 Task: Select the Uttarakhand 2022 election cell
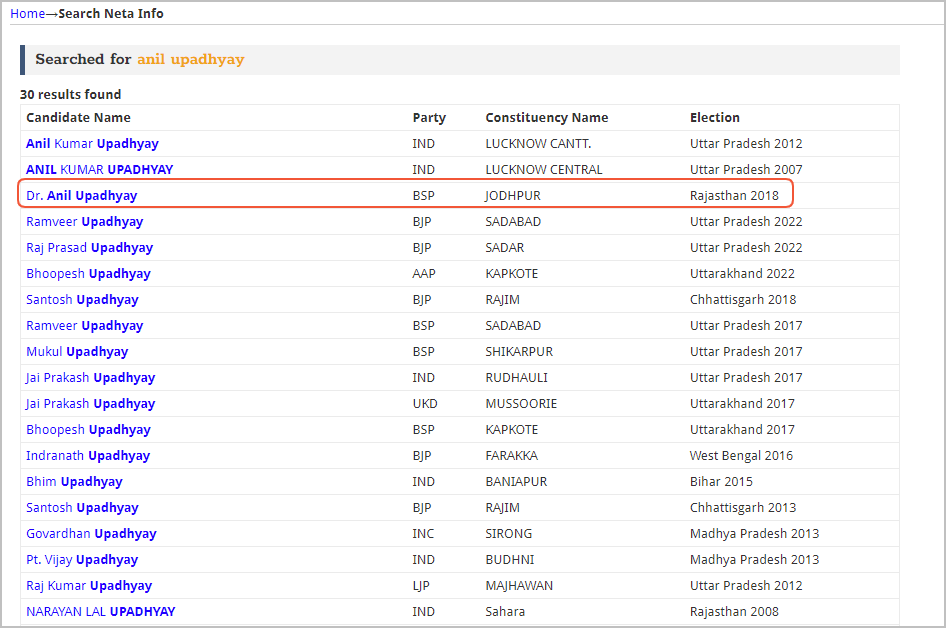pyautogui.click(x=742, y=273)
